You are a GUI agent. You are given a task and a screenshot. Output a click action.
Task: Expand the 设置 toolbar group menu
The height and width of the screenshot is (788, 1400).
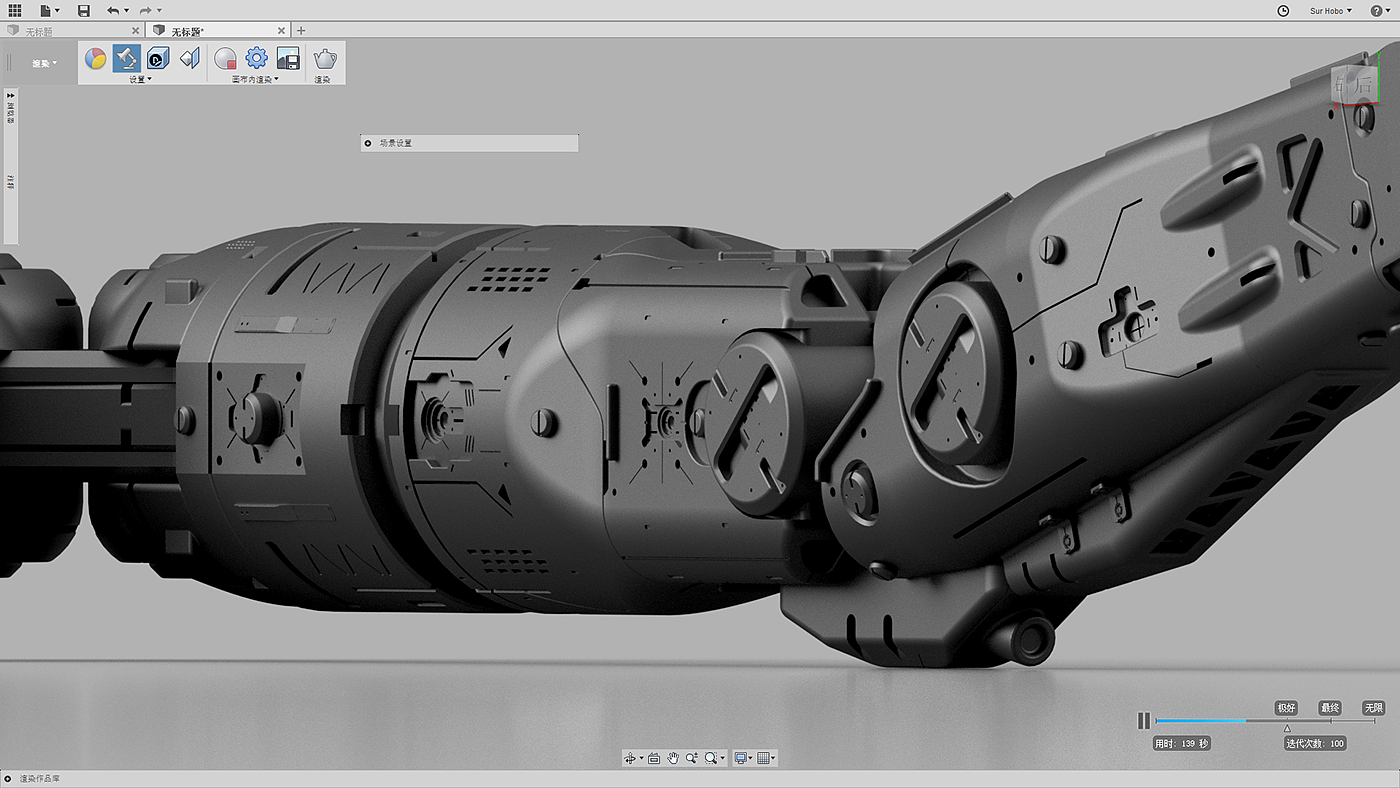(140, 79)
